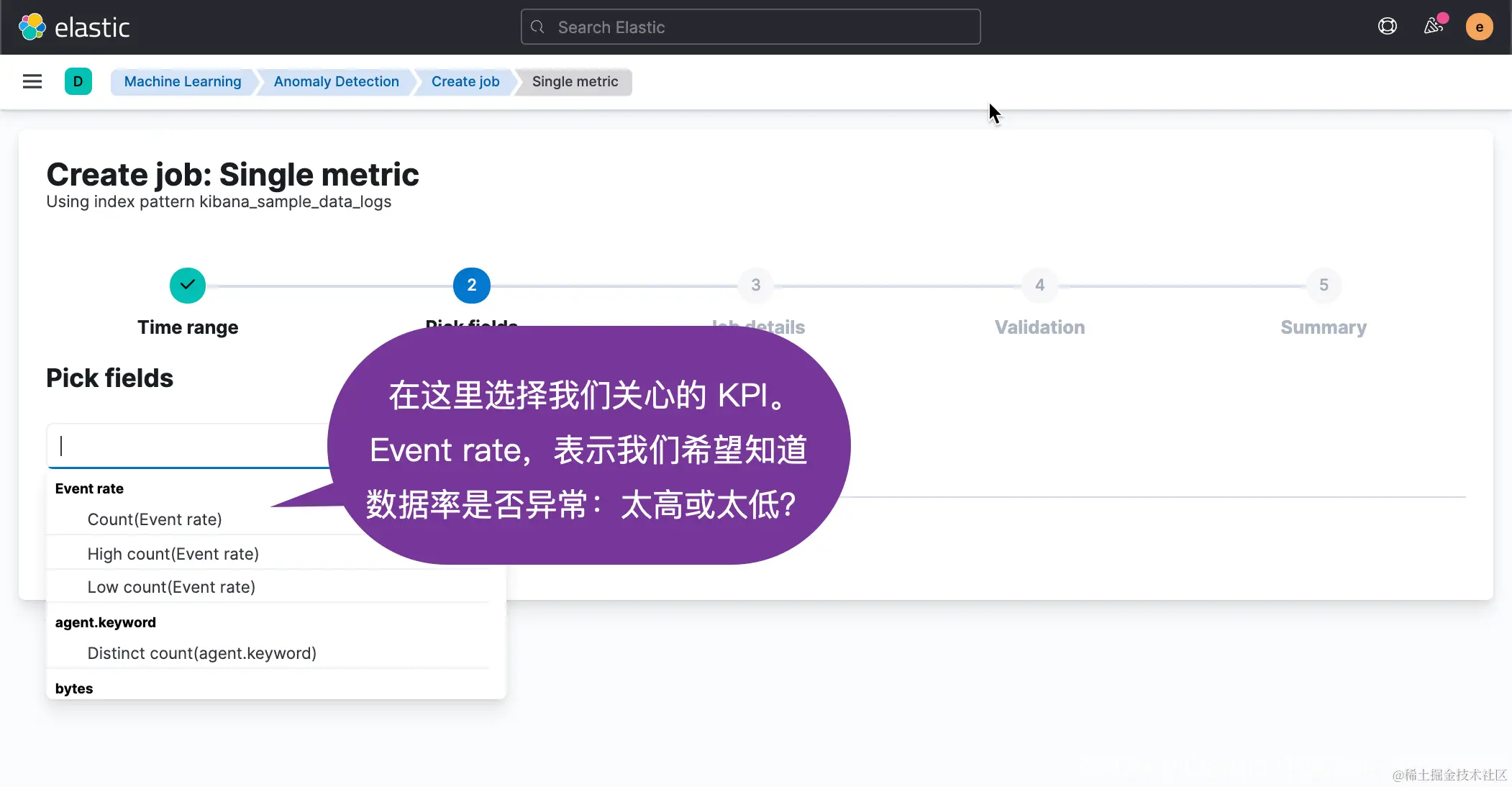
Task: Go to step 3 Job details
Action: [x=755, y=286]
